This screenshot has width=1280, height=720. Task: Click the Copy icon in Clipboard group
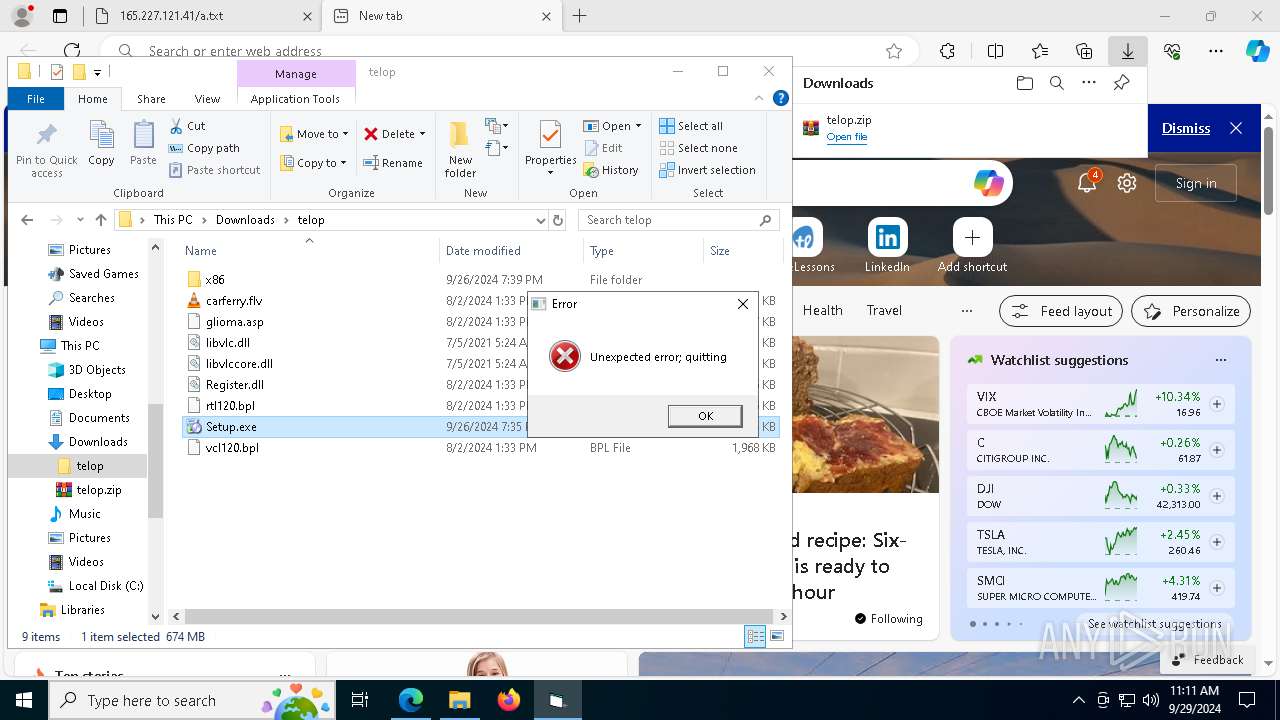coord(101,143)
